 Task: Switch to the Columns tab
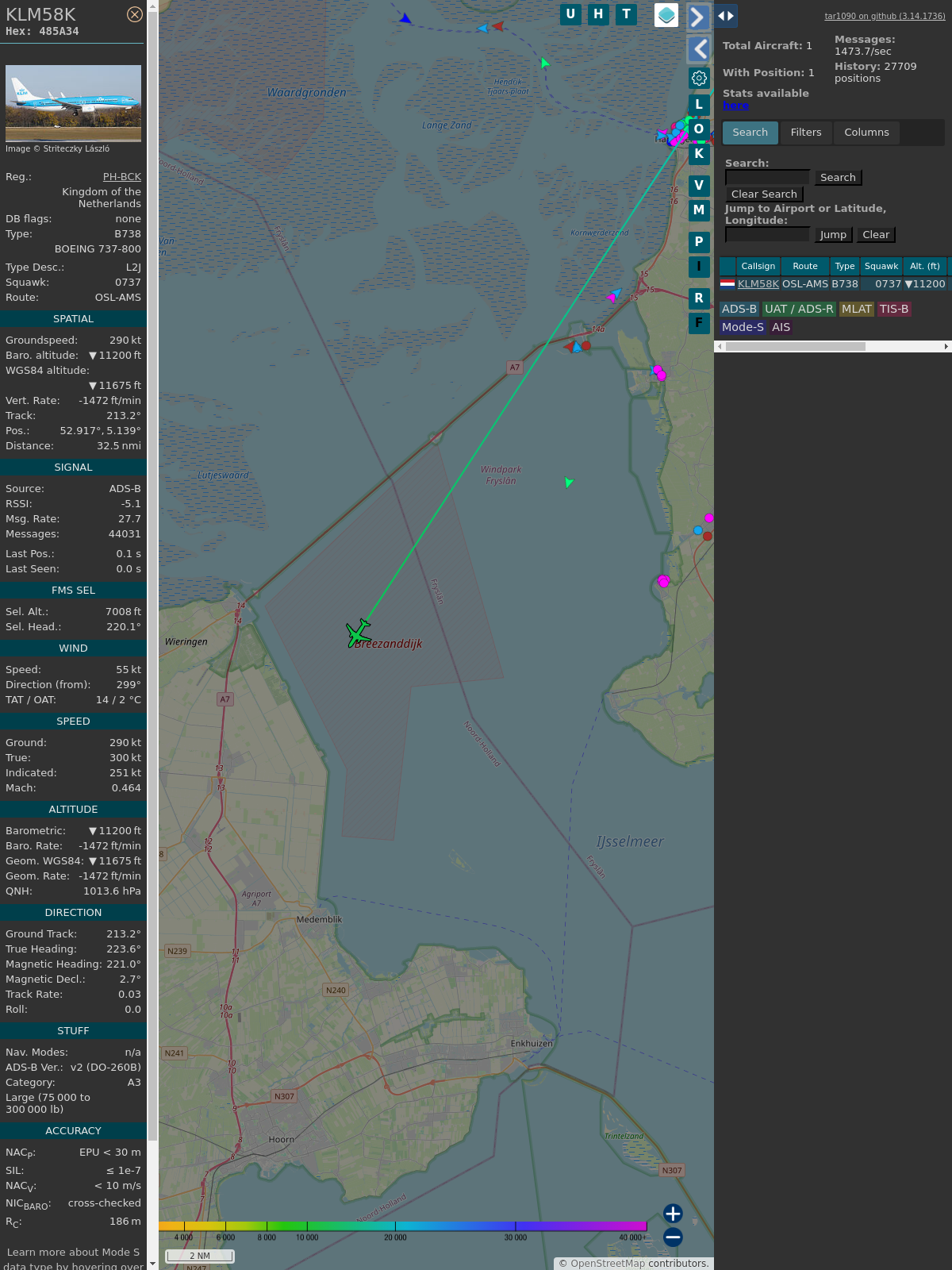[x=866, y=133]
